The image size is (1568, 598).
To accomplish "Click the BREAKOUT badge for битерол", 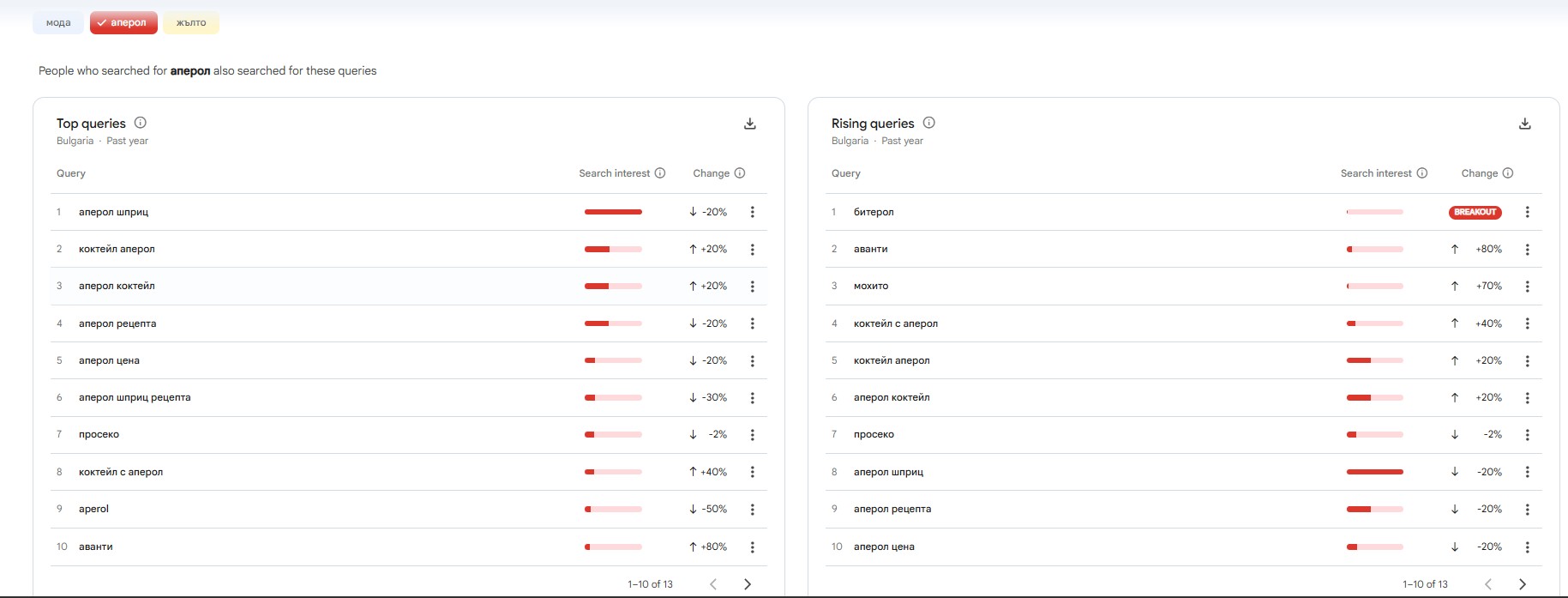I will click(1475, 212).
